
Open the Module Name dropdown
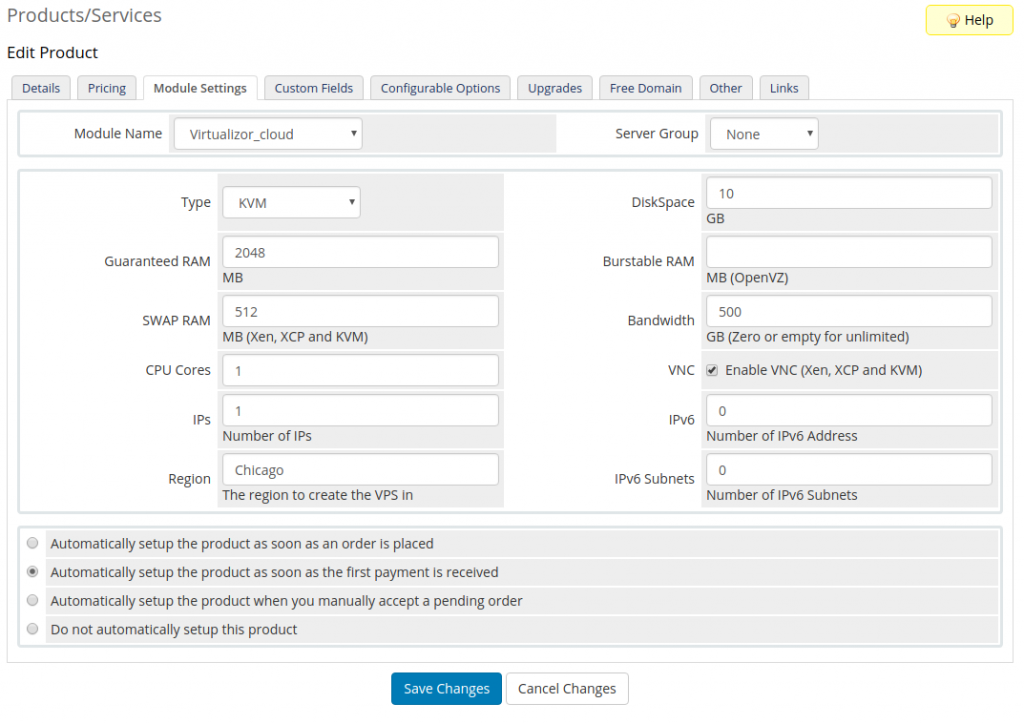268,134
